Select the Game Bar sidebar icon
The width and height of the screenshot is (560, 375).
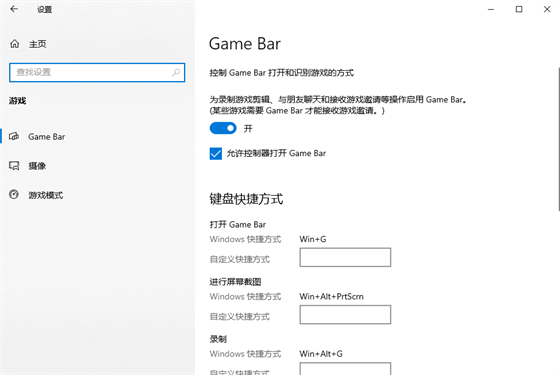pyautogui.click(x=14, y=136)
